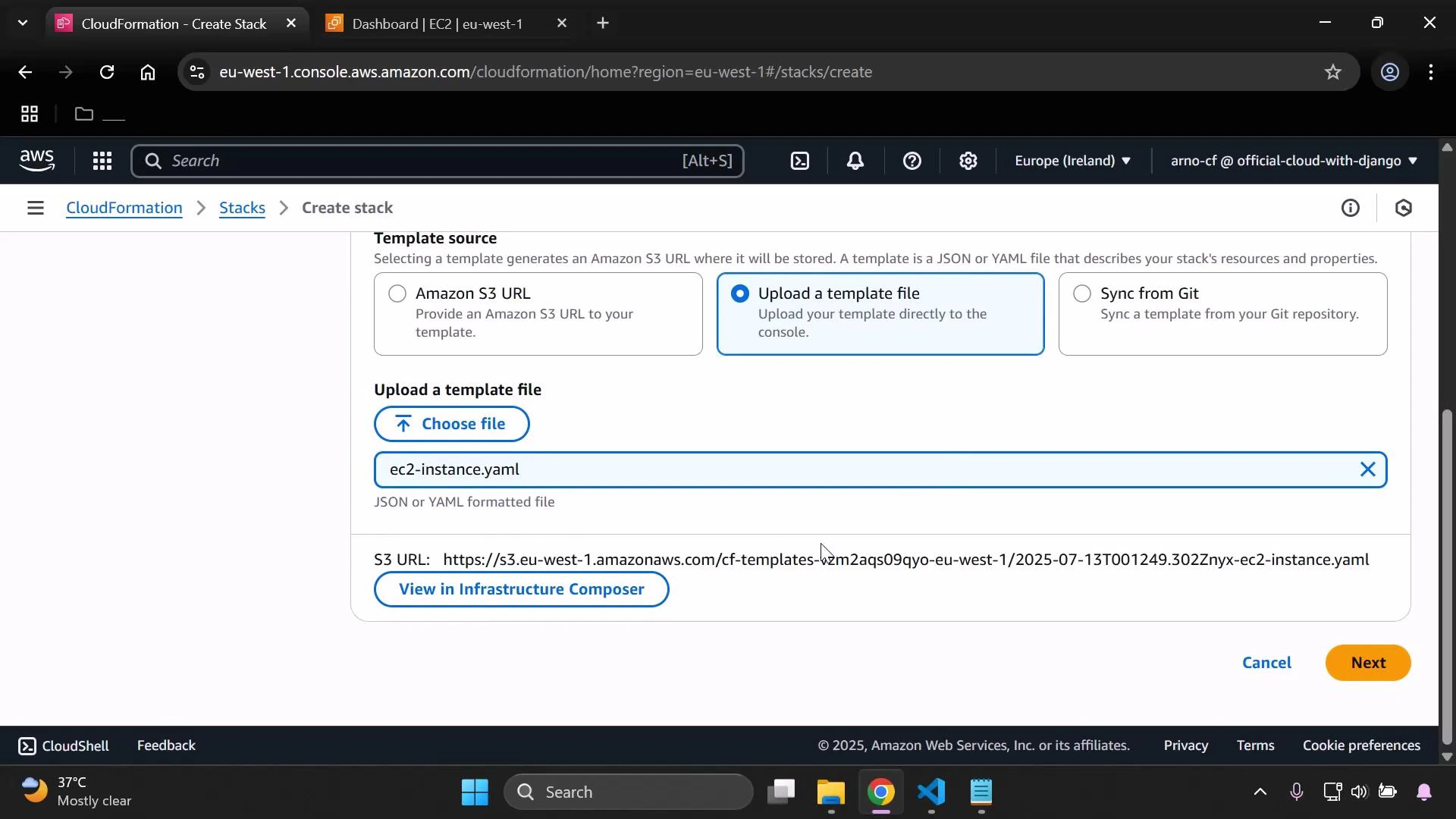This screenshot has width=1456, height=819.
Task: Go to the Stacks breadcrumb link
Action: pos(241,207)
